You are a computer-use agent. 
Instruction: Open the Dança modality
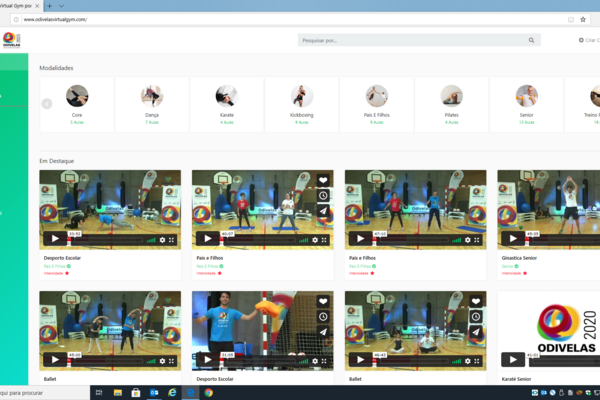[152, 101]
